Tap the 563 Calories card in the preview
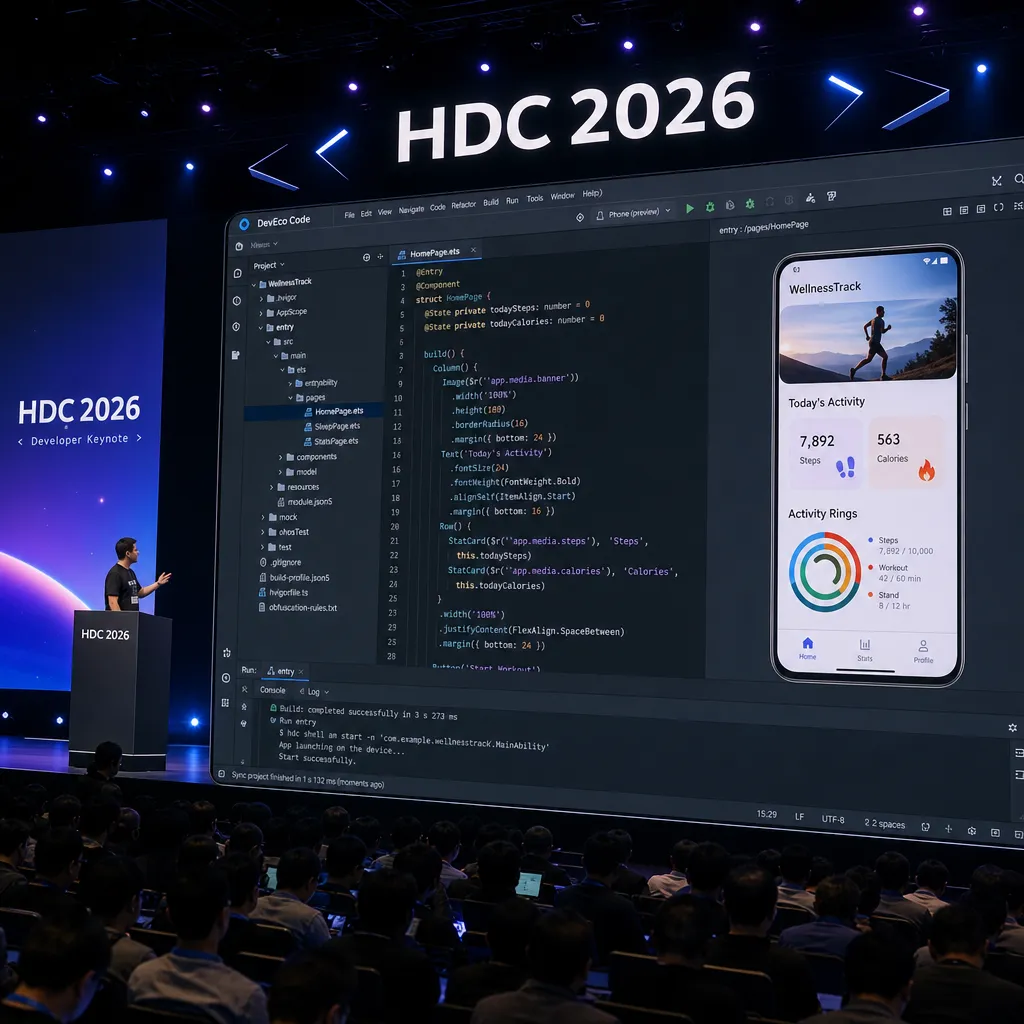 [906, 454]
